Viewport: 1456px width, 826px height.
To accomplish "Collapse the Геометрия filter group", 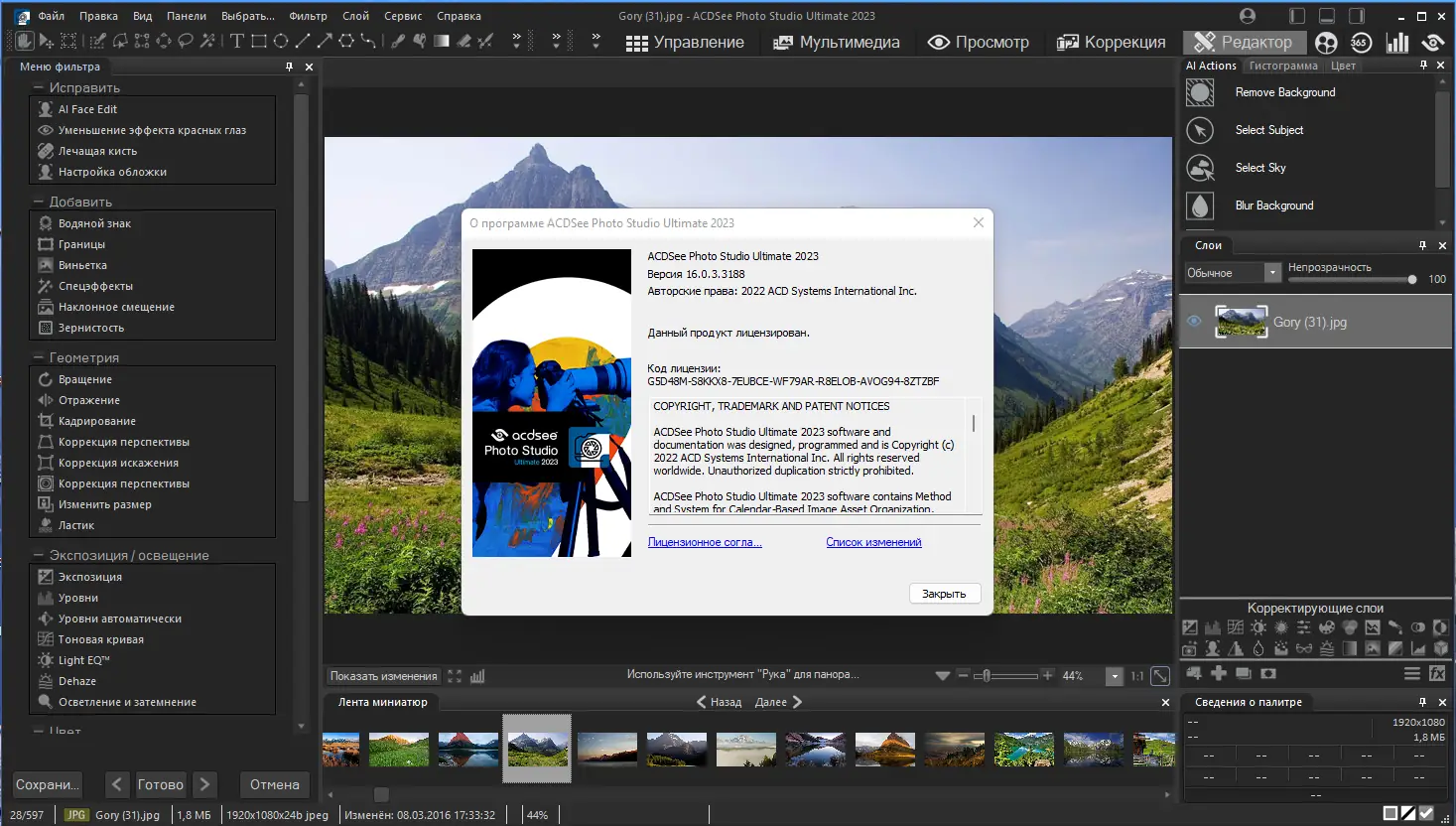I will click(x=38, y=357).
